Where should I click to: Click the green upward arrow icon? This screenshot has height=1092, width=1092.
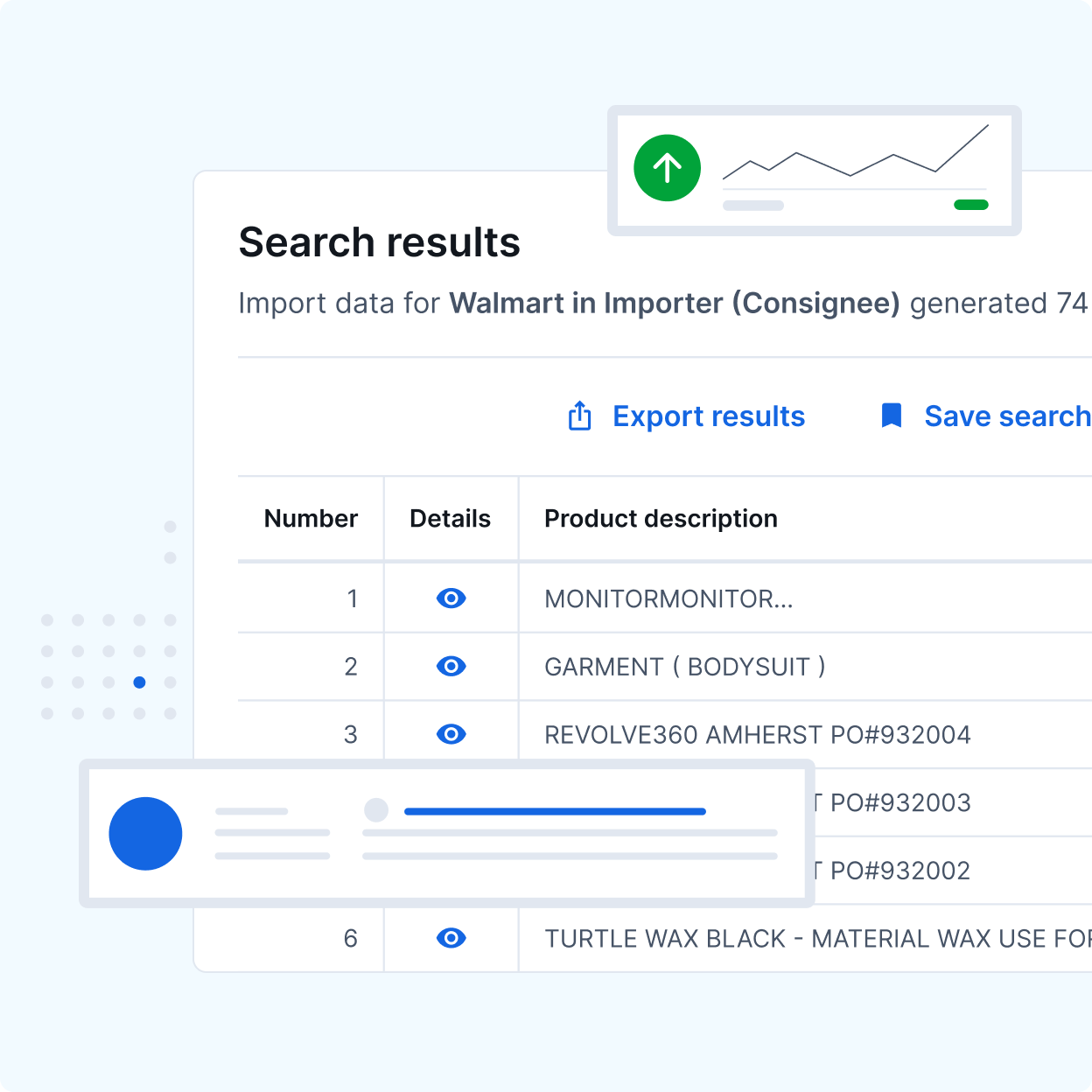pyautogui.click(x=667, y=168)
